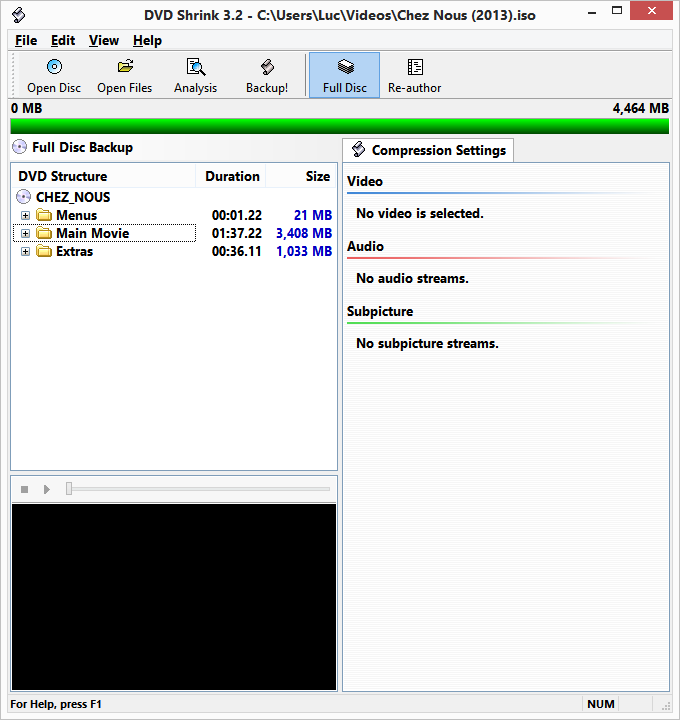The image size is (680, 720).
Task: Select the Compression Settings tab
Action: pos(428,150)
